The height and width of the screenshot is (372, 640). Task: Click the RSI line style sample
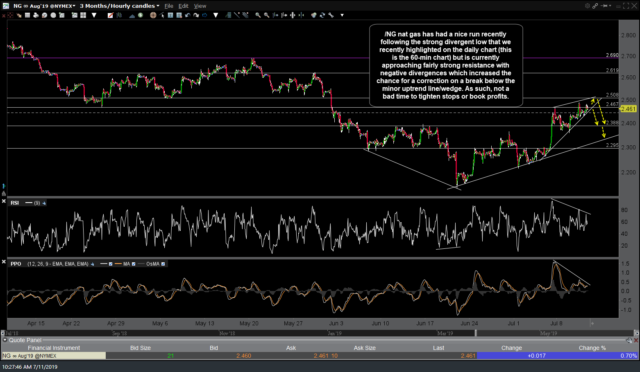click(x=29, y=203)
